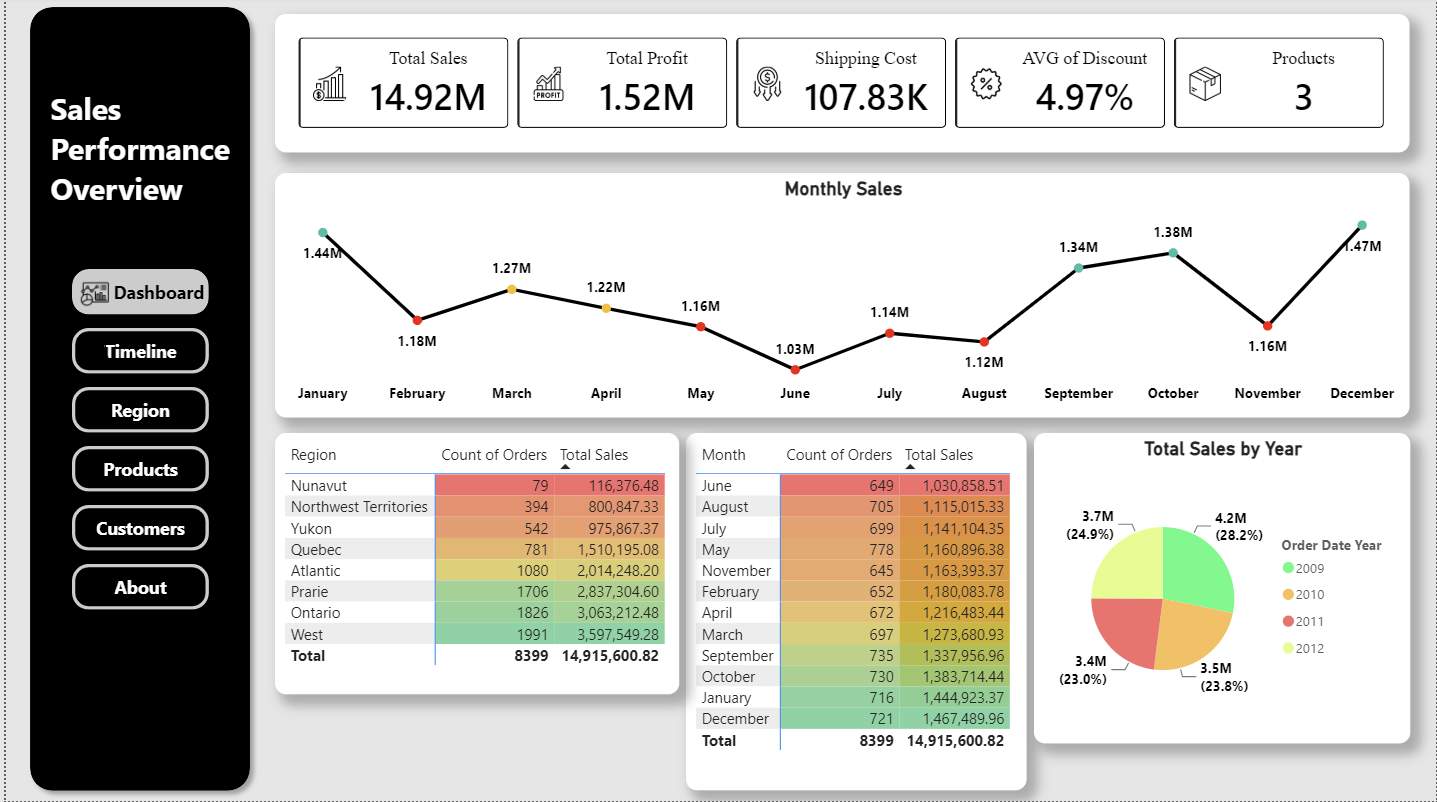Click the yellow 3.7M pie slice

1128,565
